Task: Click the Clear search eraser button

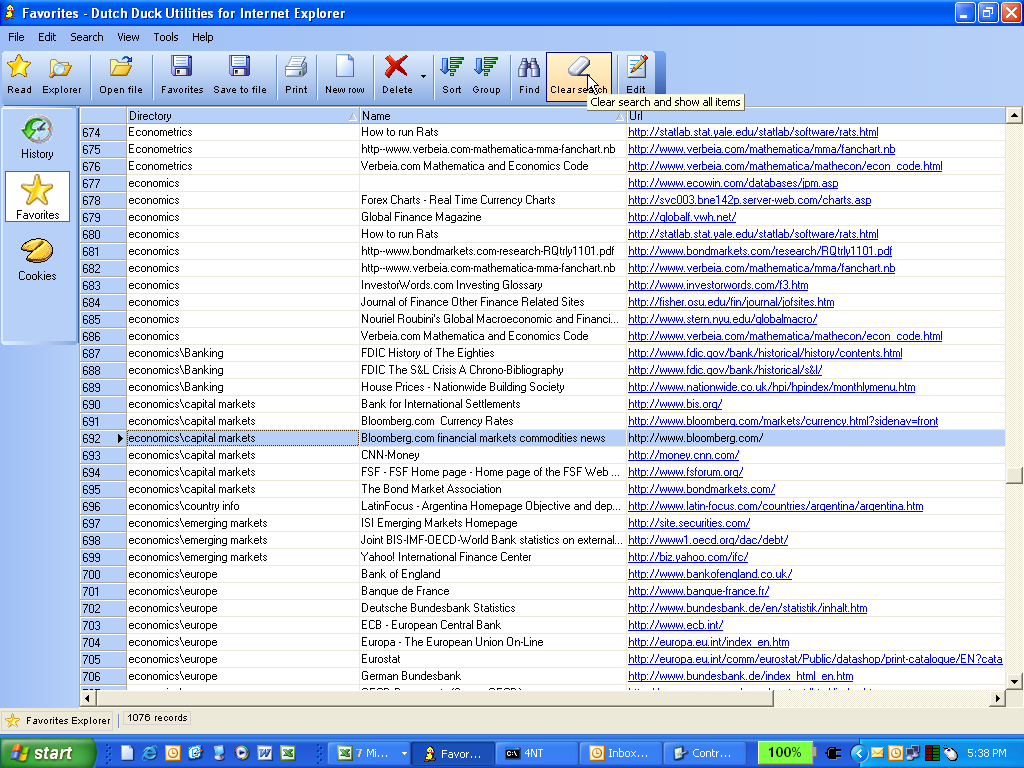Action: click(x=579, y=76)
